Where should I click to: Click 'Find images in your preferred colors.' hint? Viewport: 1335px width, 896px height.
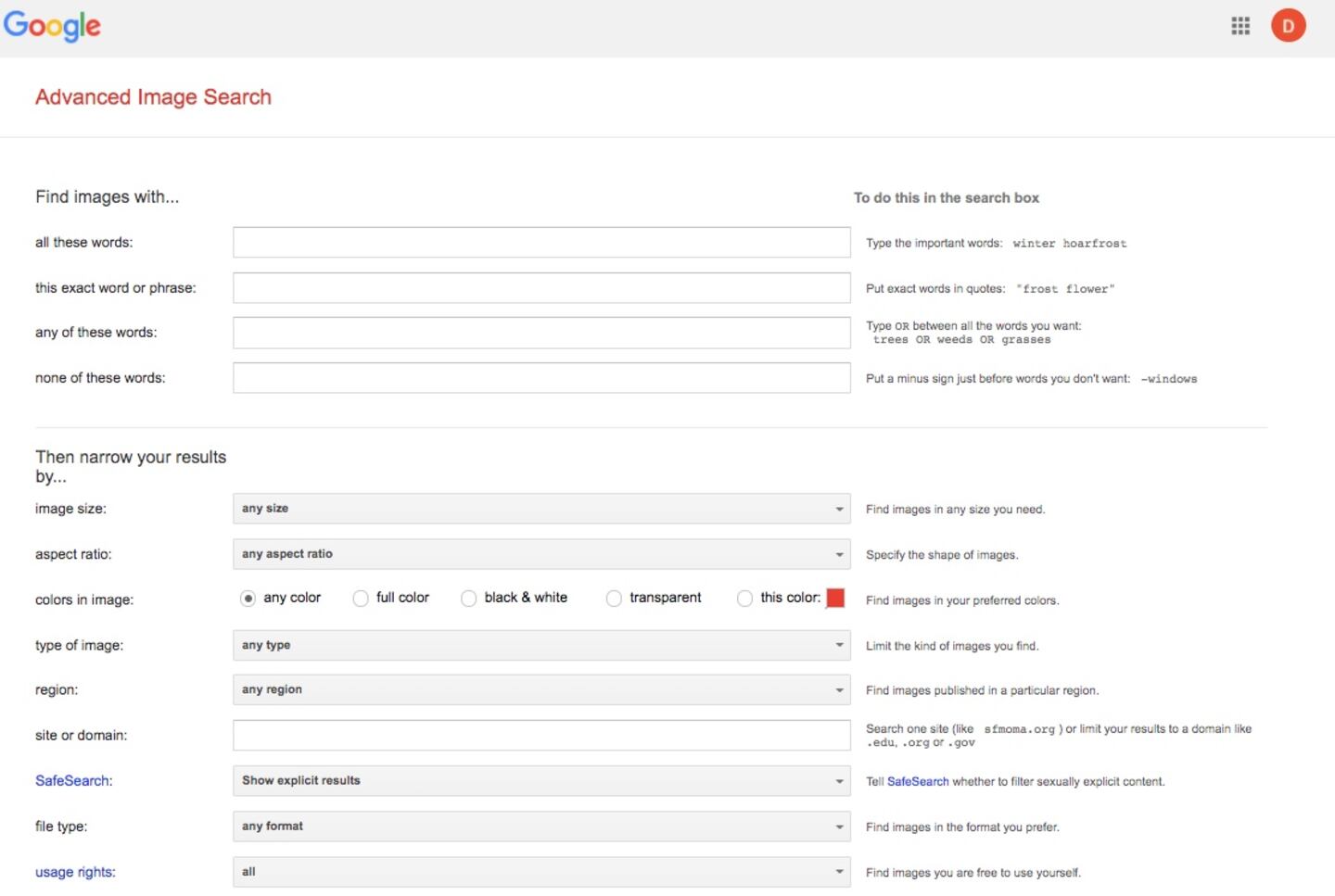962,600
